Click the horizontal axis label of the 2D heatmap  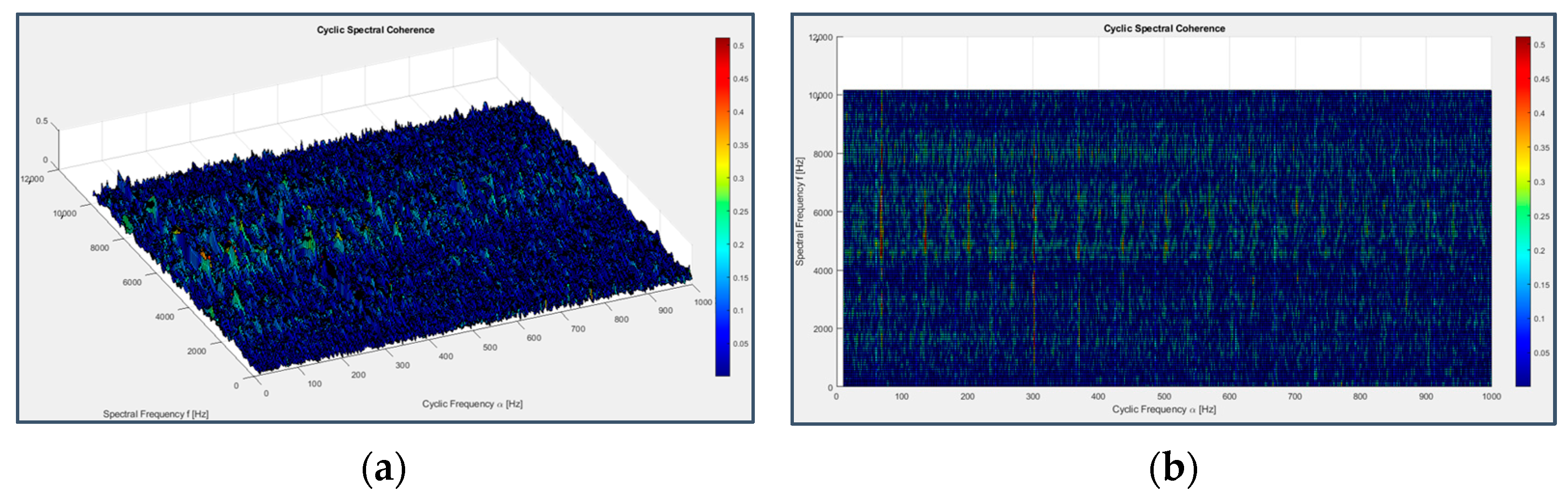(1164, 409)
